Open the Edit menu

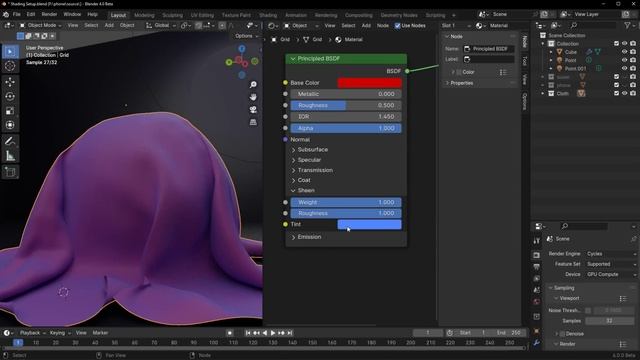click(31, 14)
